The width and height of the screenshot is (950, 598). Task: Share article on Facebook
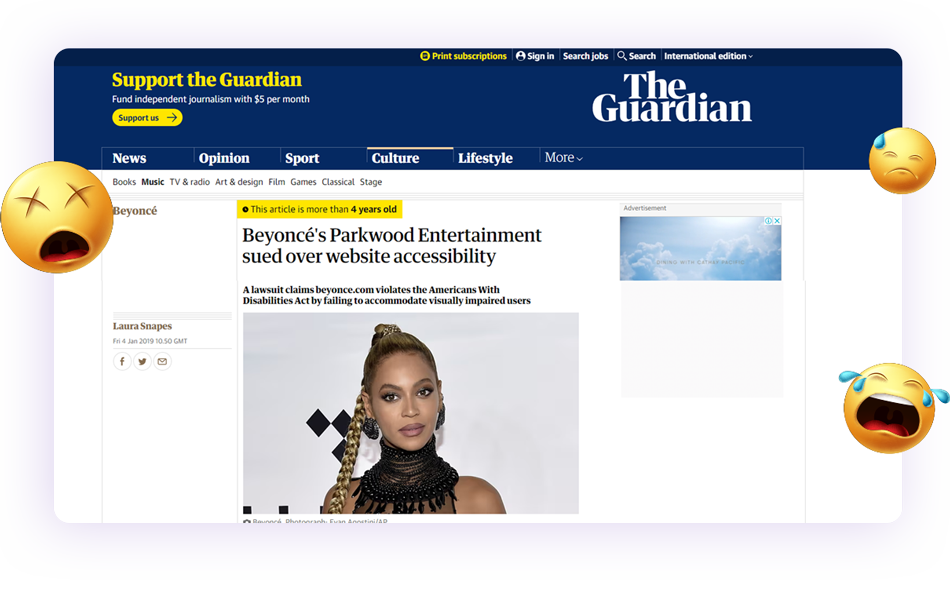pos(122,362)
